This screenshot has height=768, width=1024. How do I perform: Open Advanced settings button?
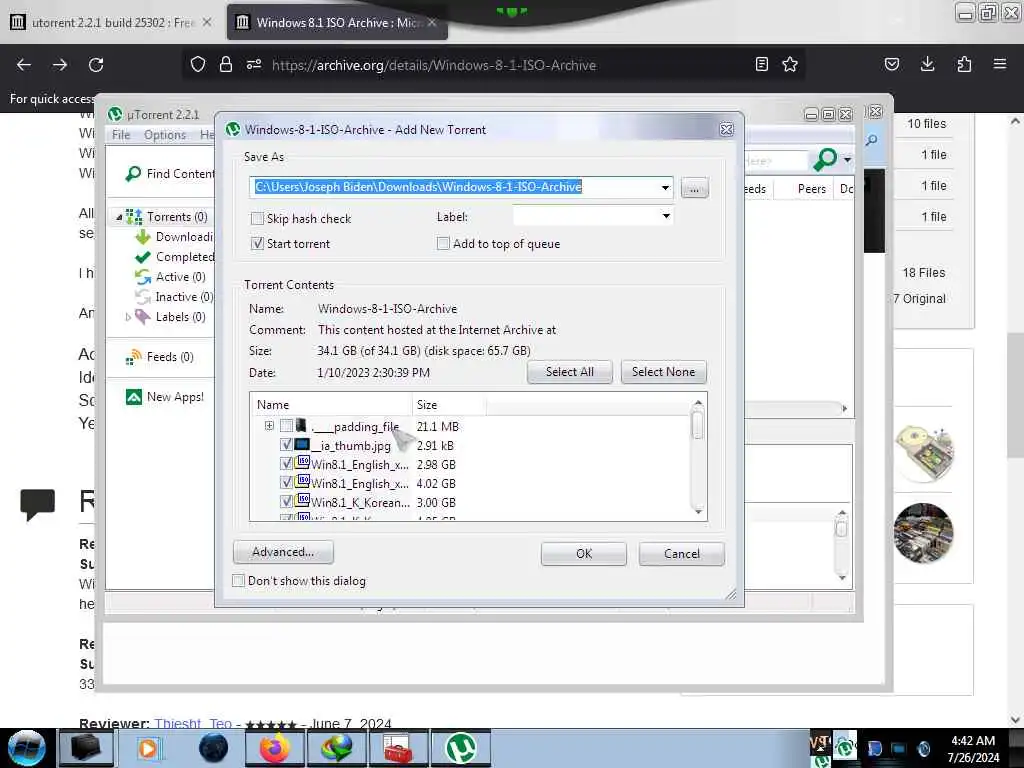[283, 552]
